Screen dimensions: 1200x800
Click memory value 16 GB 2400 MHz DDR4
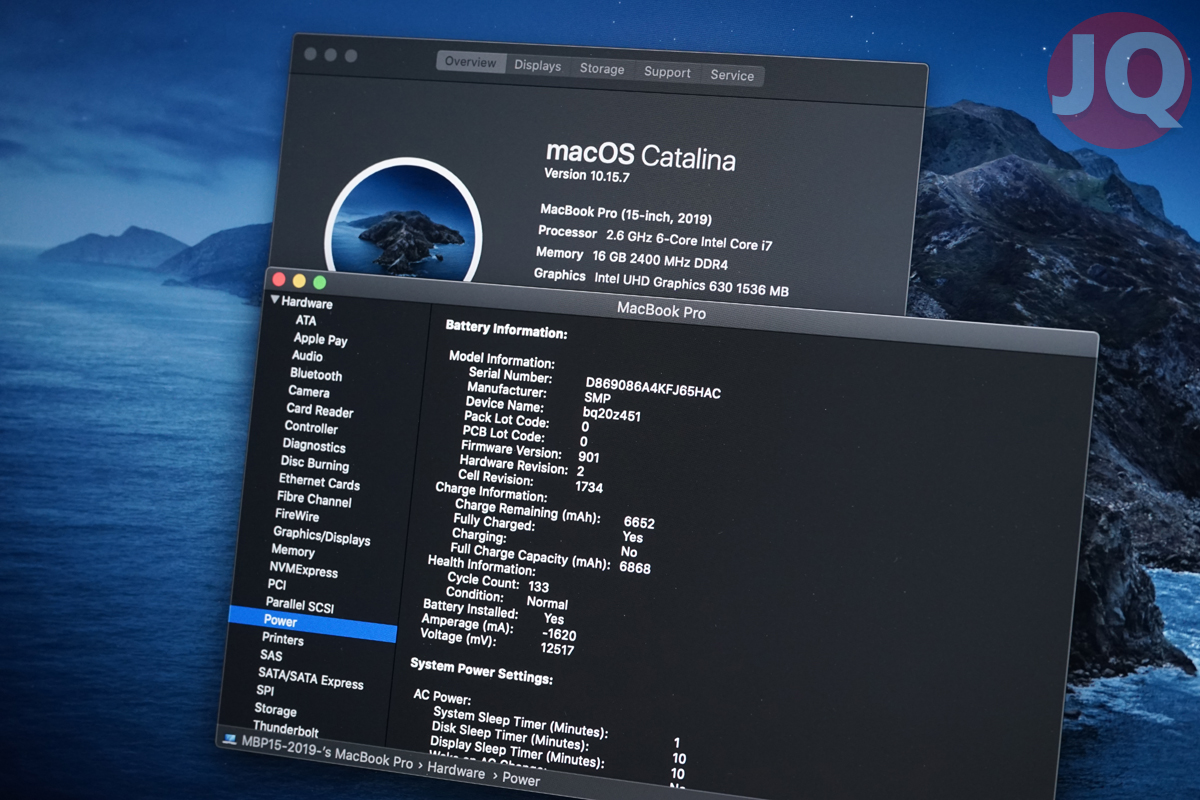click(x=660, y=259)
